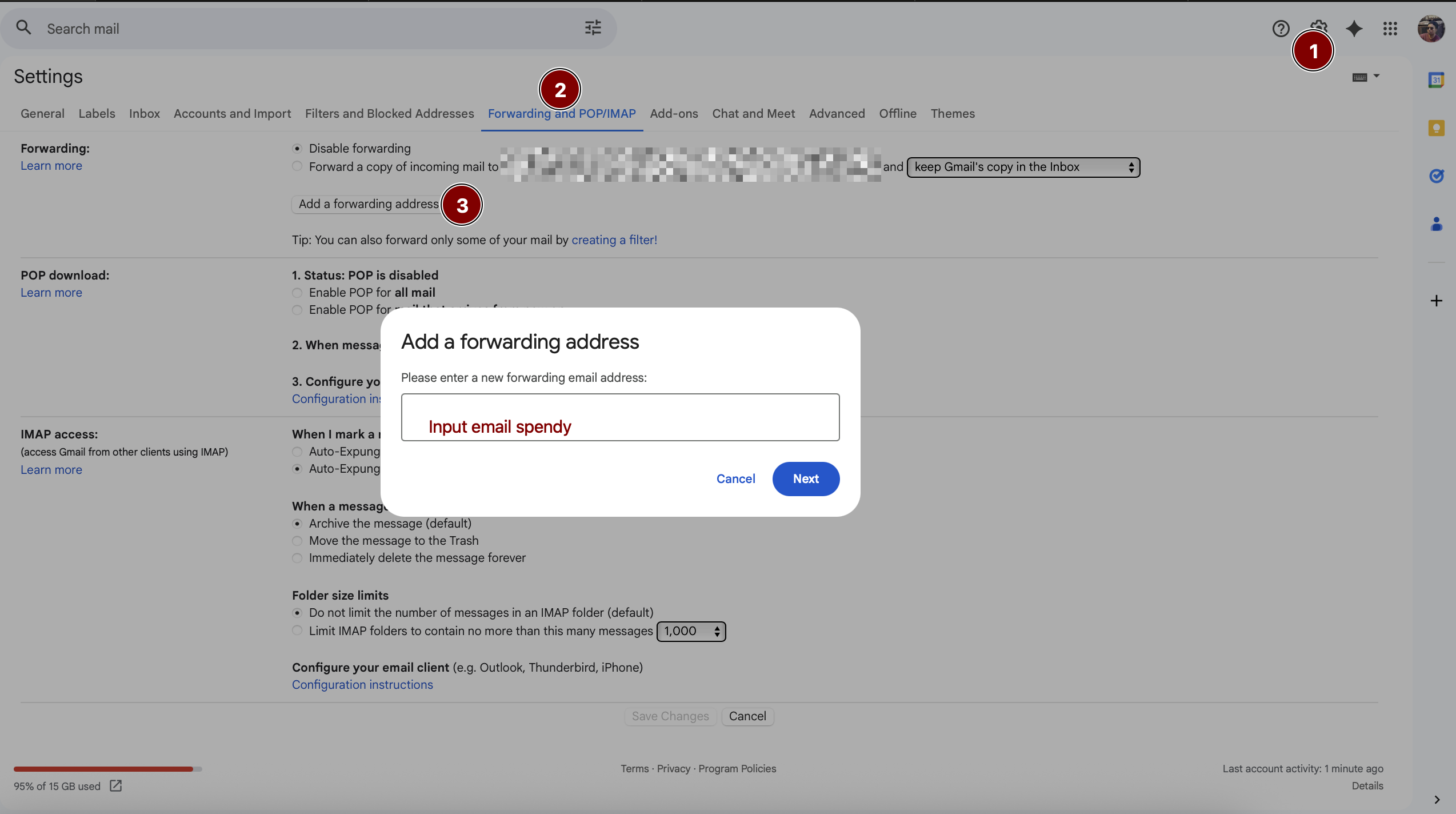Click Cancel button beside Save Changes
The height and width of the screenshot is (814, 1456).
click(747, 716)
